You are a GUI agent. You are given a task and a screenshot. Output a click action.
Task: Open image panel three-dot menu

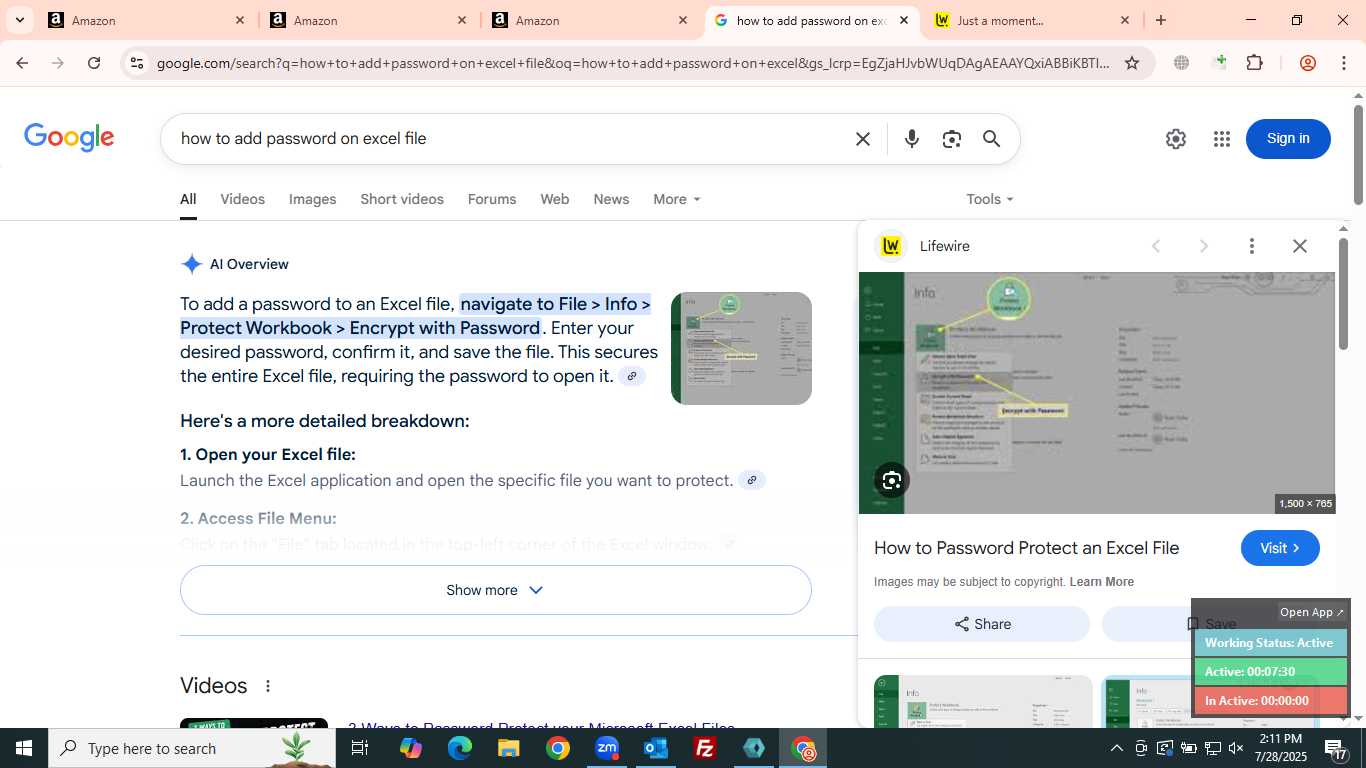tap(1251, 246)
